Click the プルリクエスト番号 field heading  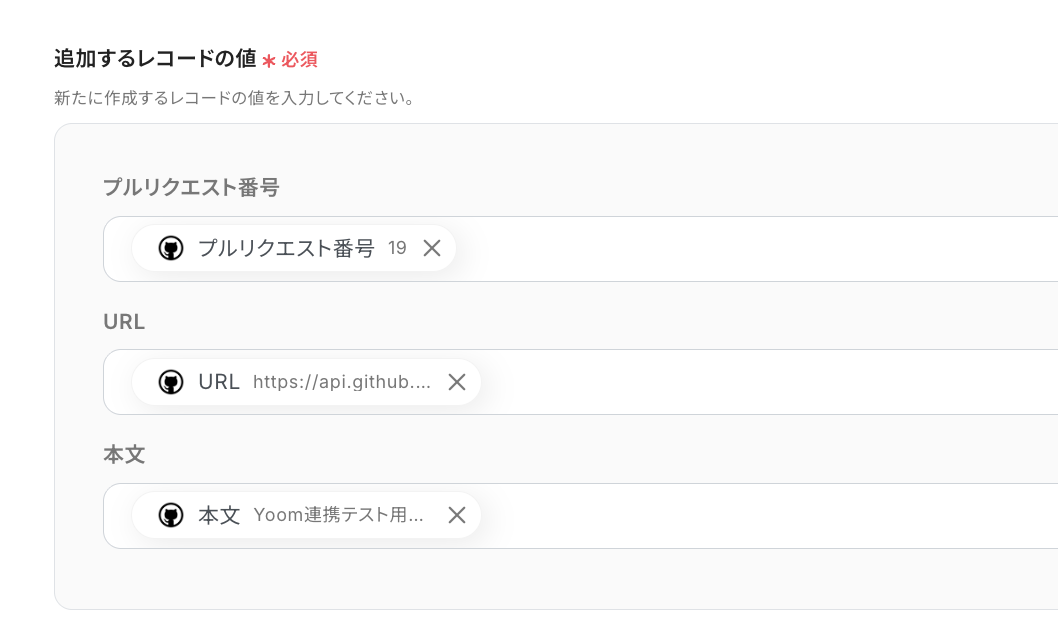[x=191, y=187]
